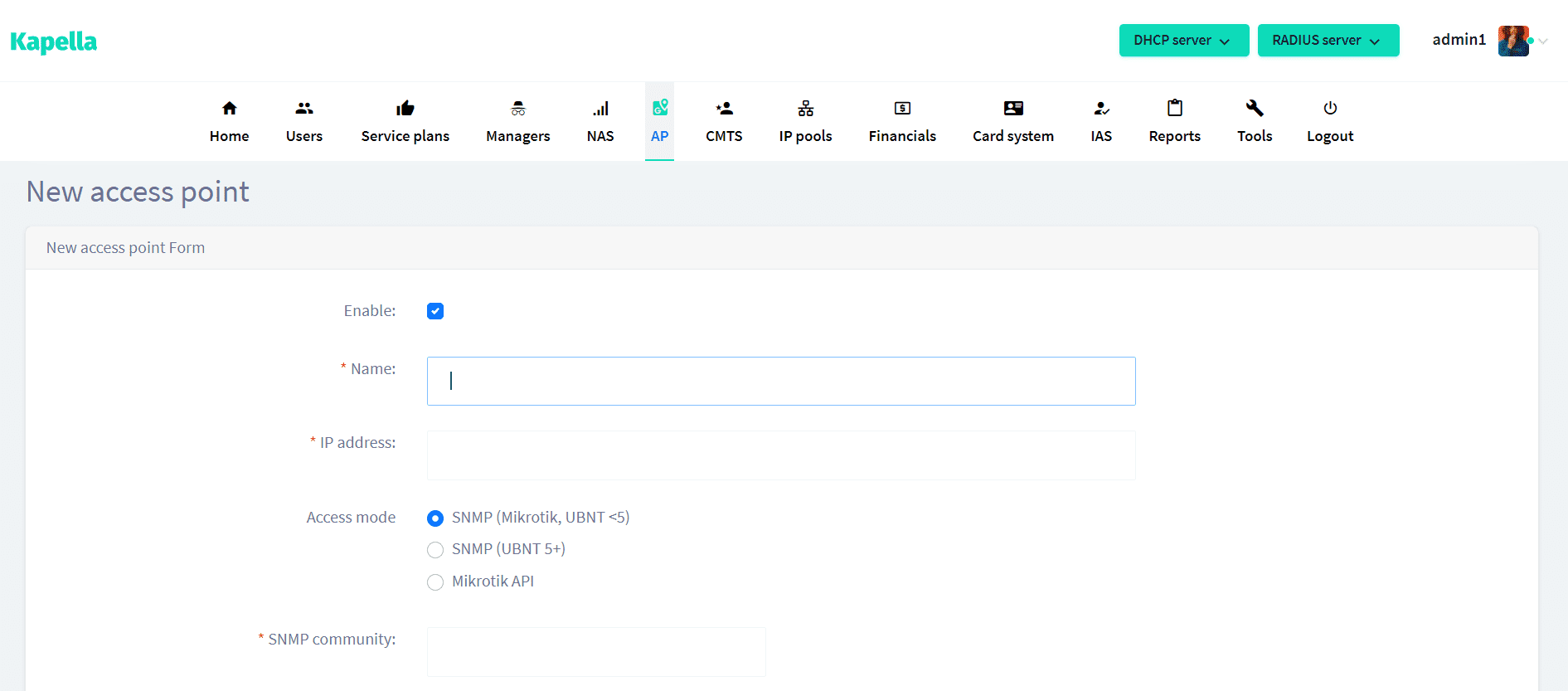Uncheck the Enable checkbox
The height and width of the screenshot is (691, 1568).
pyautogui.click(x=435, y=311)
